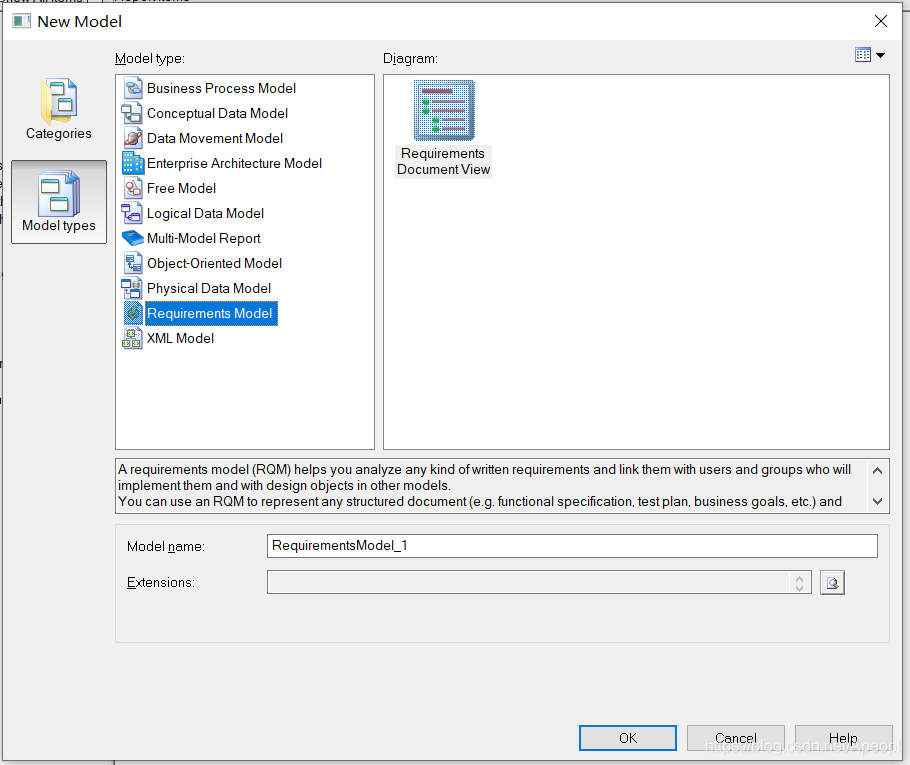The height and width of the screenshot is (765, 910).
Task: Click the XML Model icon
Action: pyautogui.click(x=132, y=338)
